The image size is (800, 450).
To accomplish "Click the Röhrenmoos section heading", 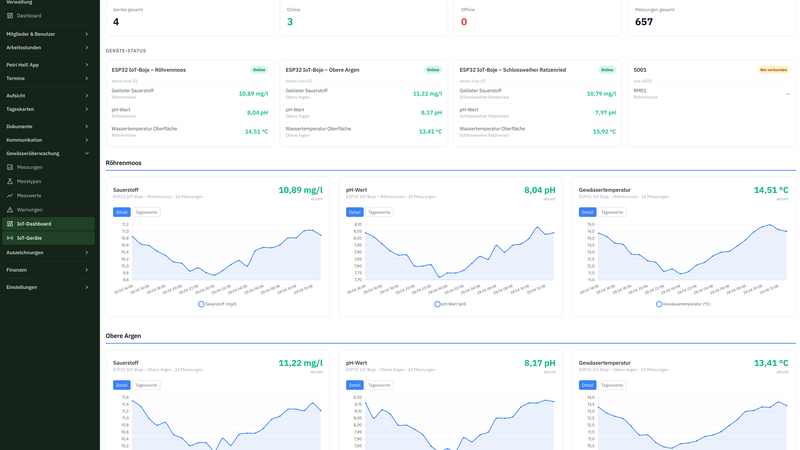I will [123, 163].
